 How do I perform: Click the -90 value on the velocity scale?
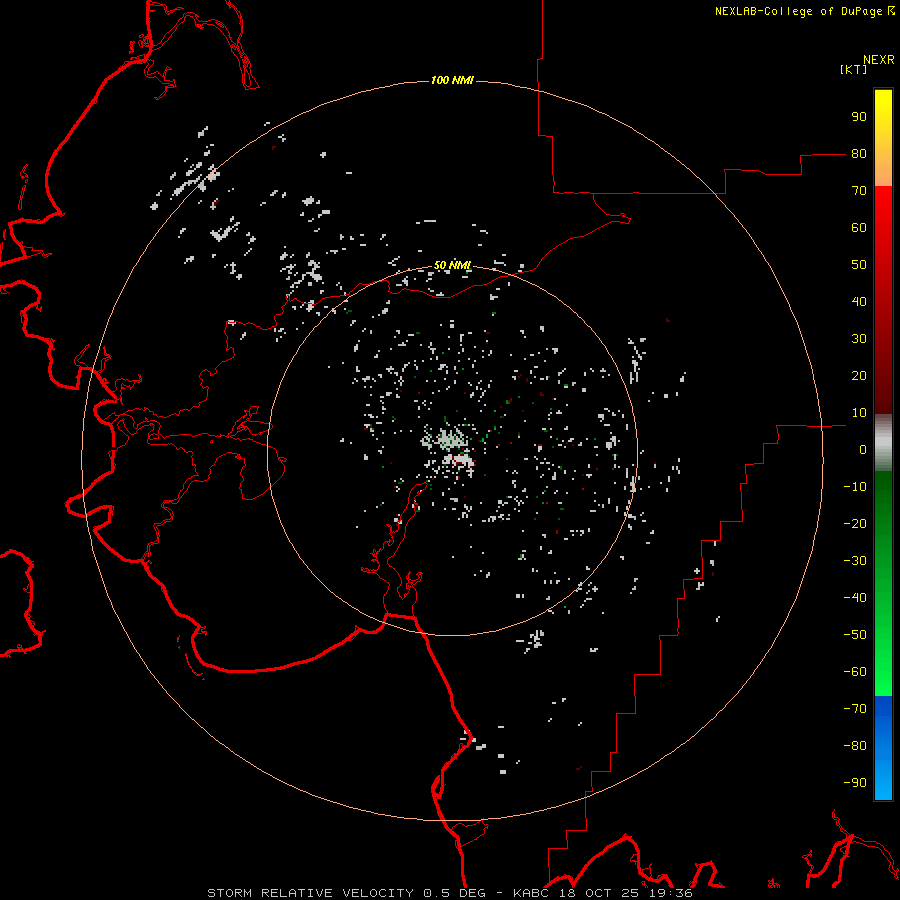click(x=855, y=783)
